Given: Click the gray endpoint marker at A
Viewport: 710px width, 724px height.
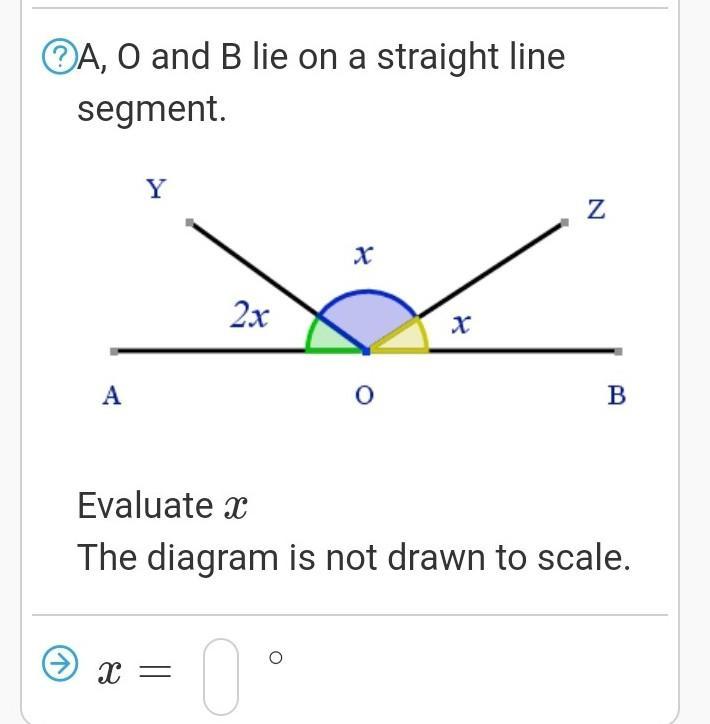Looking at the screenshot, I should tap(115, 351).
